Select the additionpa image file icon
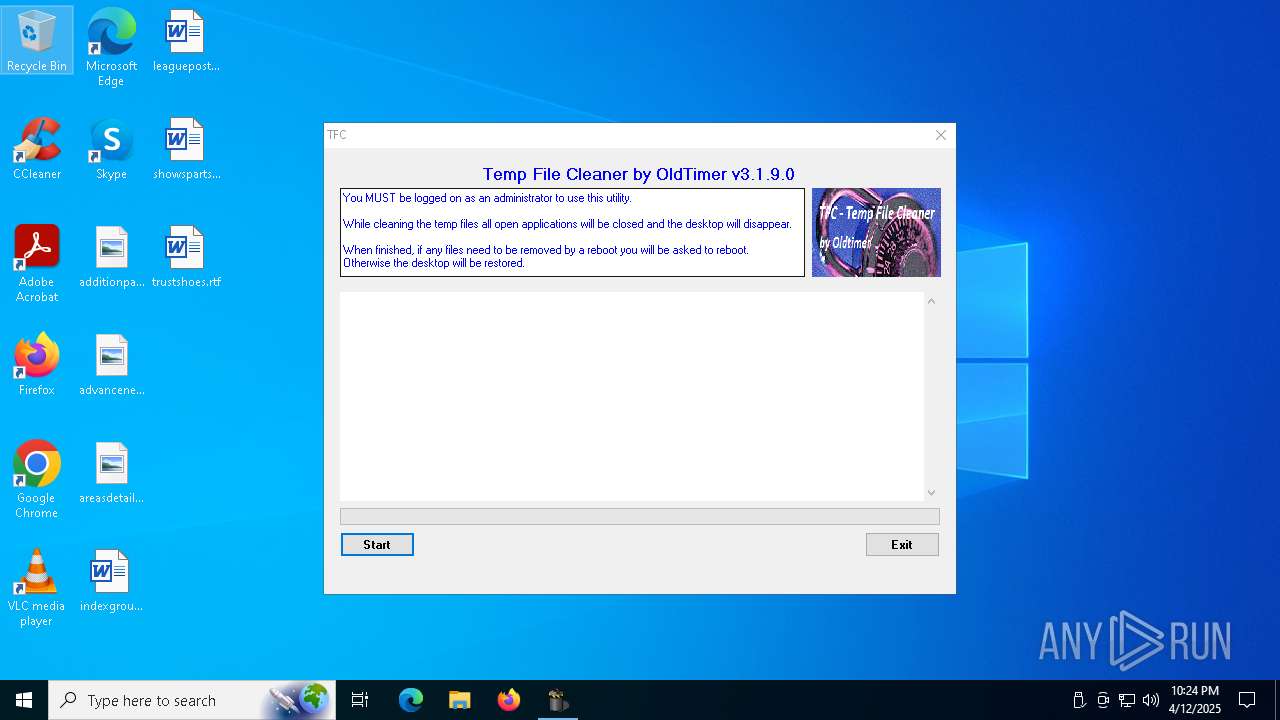 [111, 256]
